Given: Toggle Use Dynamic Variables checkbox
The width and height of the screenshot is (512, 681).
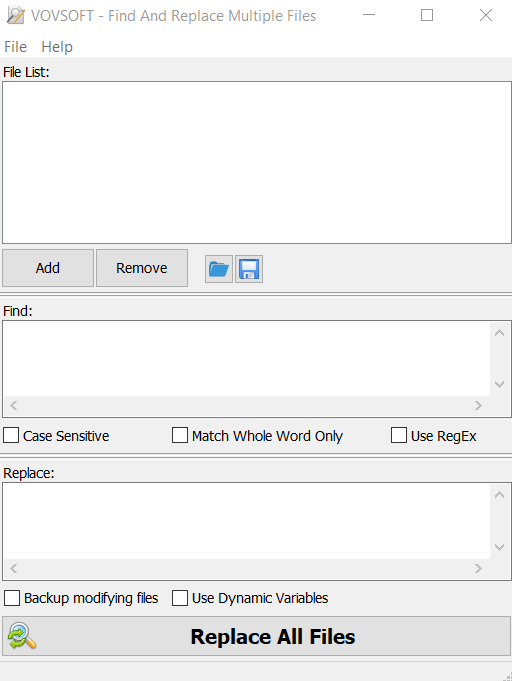Looking at the screenshot, I should (x=180, y=598).
